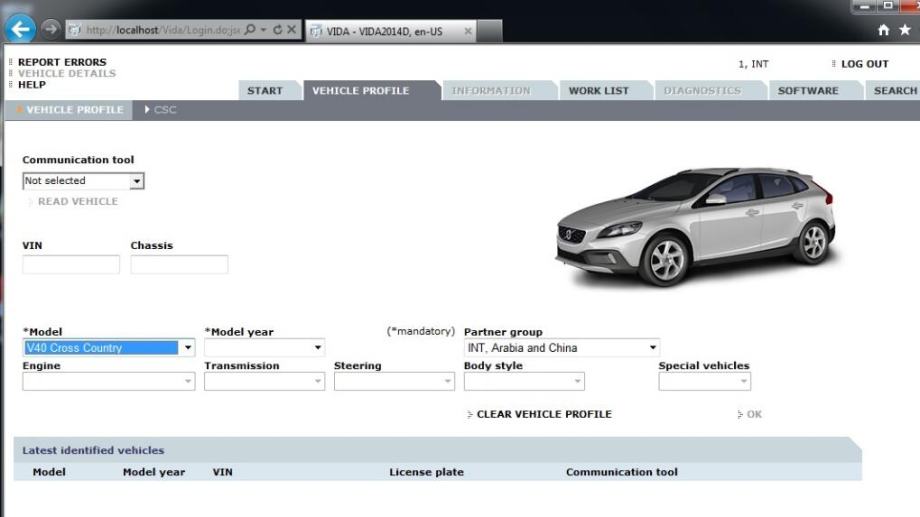Click CLEAR VEHICLE PROFILE
920x517 pixels.
[544, 414]
